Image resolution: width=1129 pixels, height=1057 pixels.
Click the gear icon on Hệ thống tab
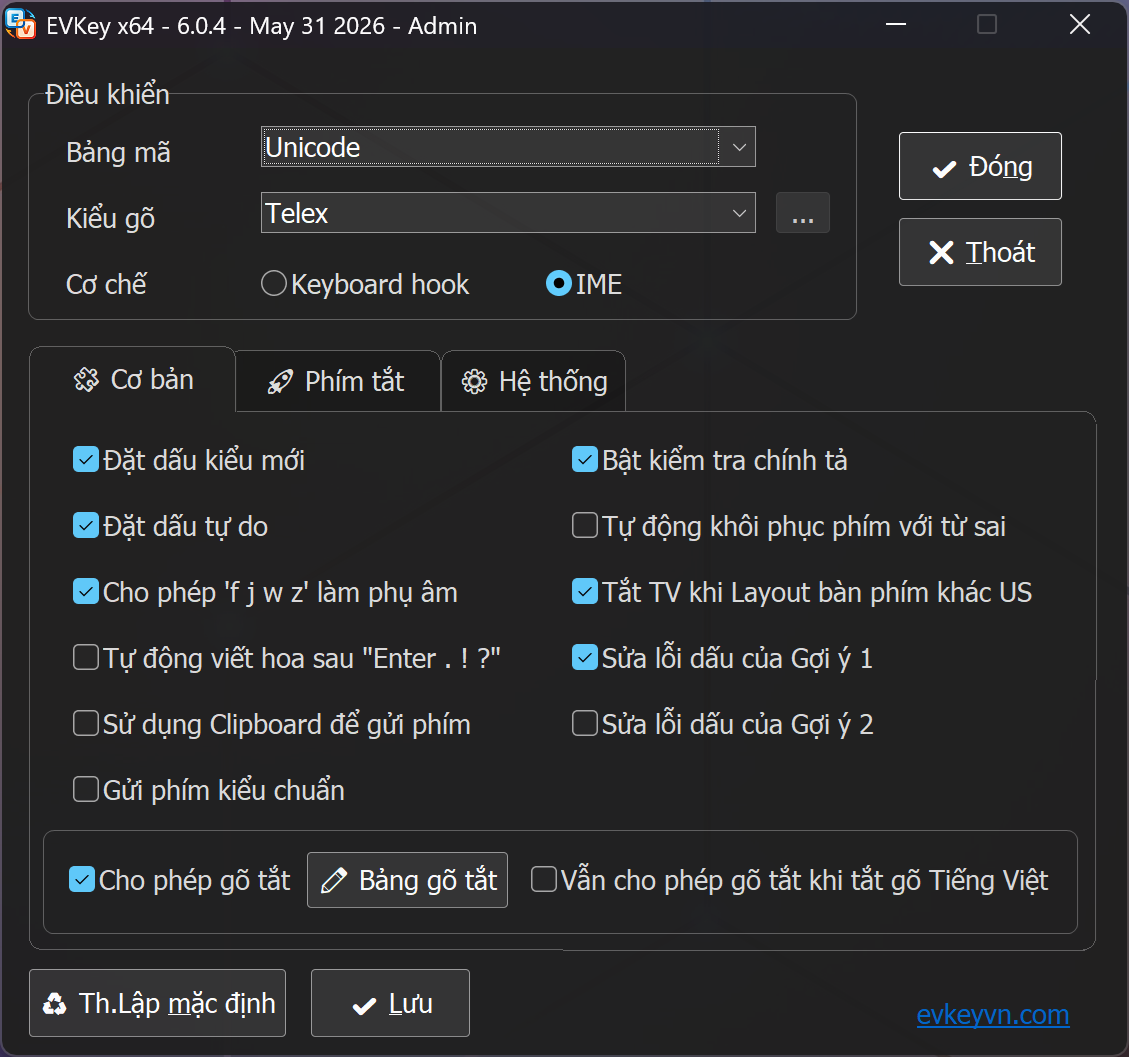[x=474, y=382]
